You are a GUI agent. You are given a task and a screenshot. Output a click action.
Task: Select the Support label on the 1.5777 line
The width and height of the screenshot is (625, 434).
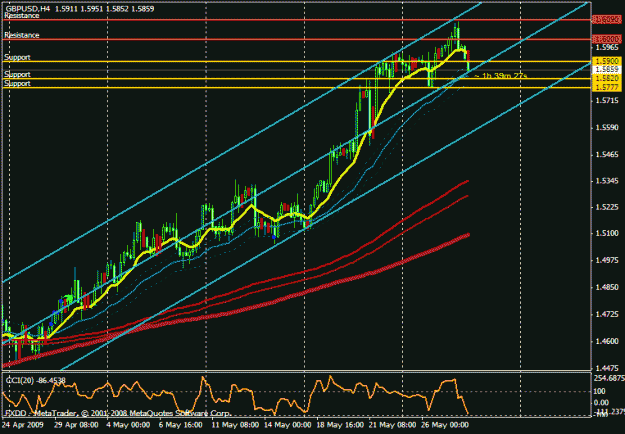tap(18, 83)
